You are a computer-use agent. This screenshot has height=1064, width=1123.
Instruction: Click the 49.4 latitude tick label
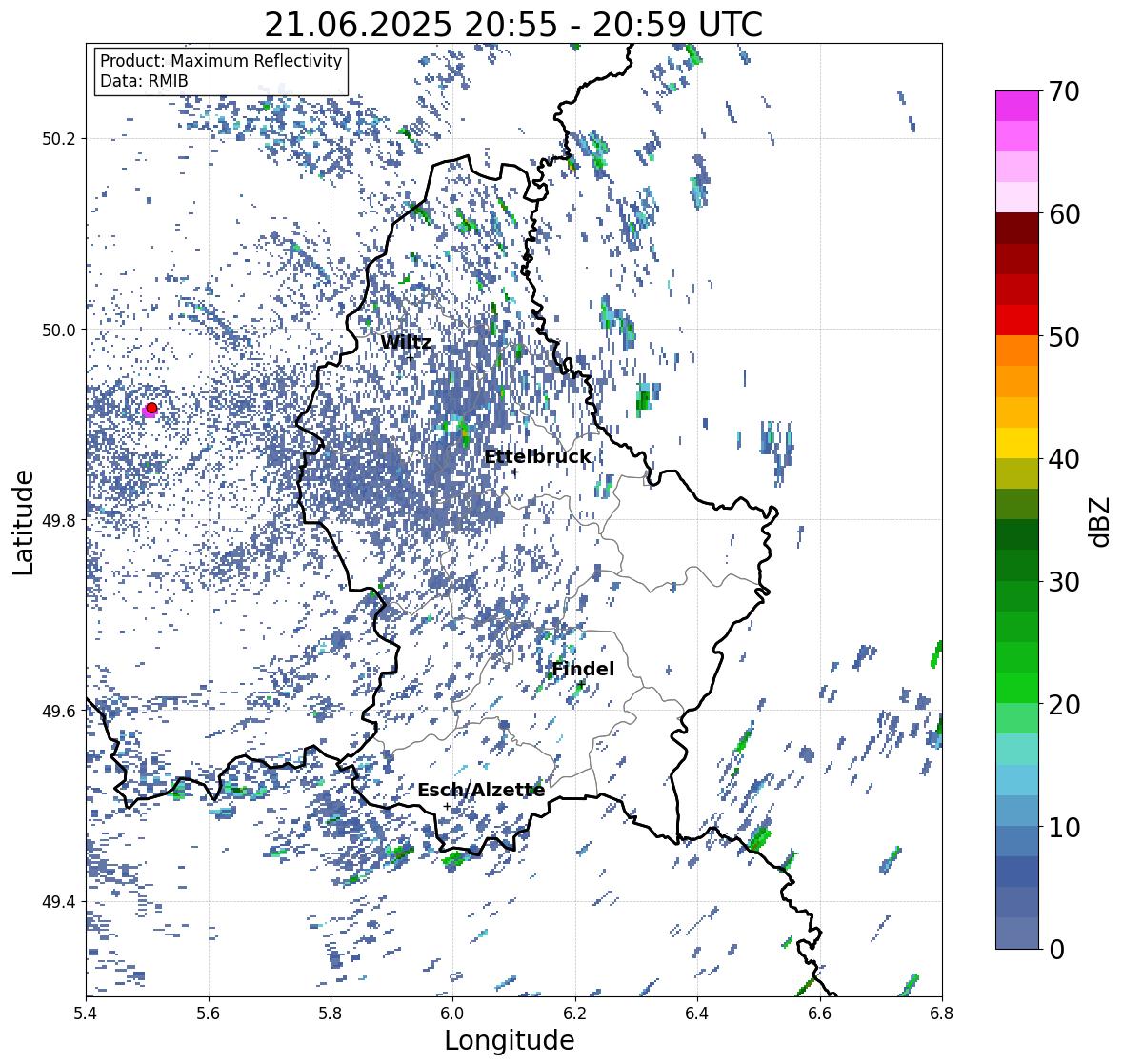coord(59,902)
